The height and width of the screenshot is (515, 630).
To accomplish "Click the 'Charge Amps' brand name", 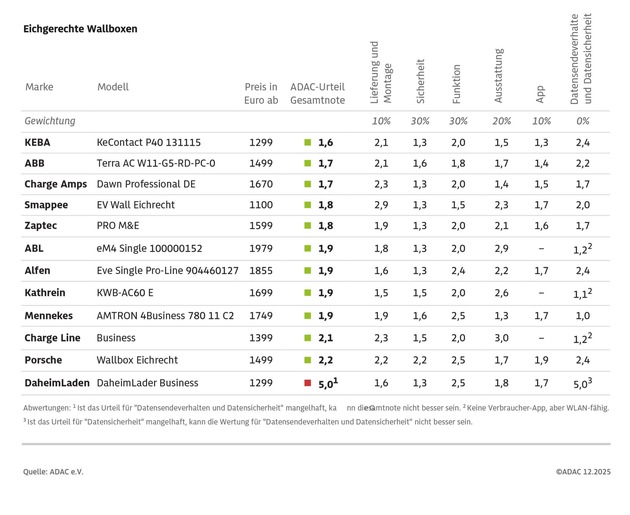I will pos(55,184).
